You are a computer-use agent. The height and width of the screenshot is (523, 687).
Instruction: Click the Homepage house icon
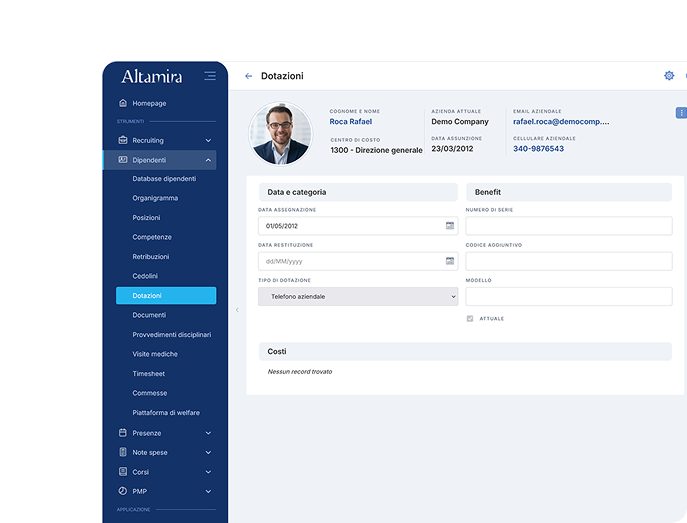(x=123, y=103)
